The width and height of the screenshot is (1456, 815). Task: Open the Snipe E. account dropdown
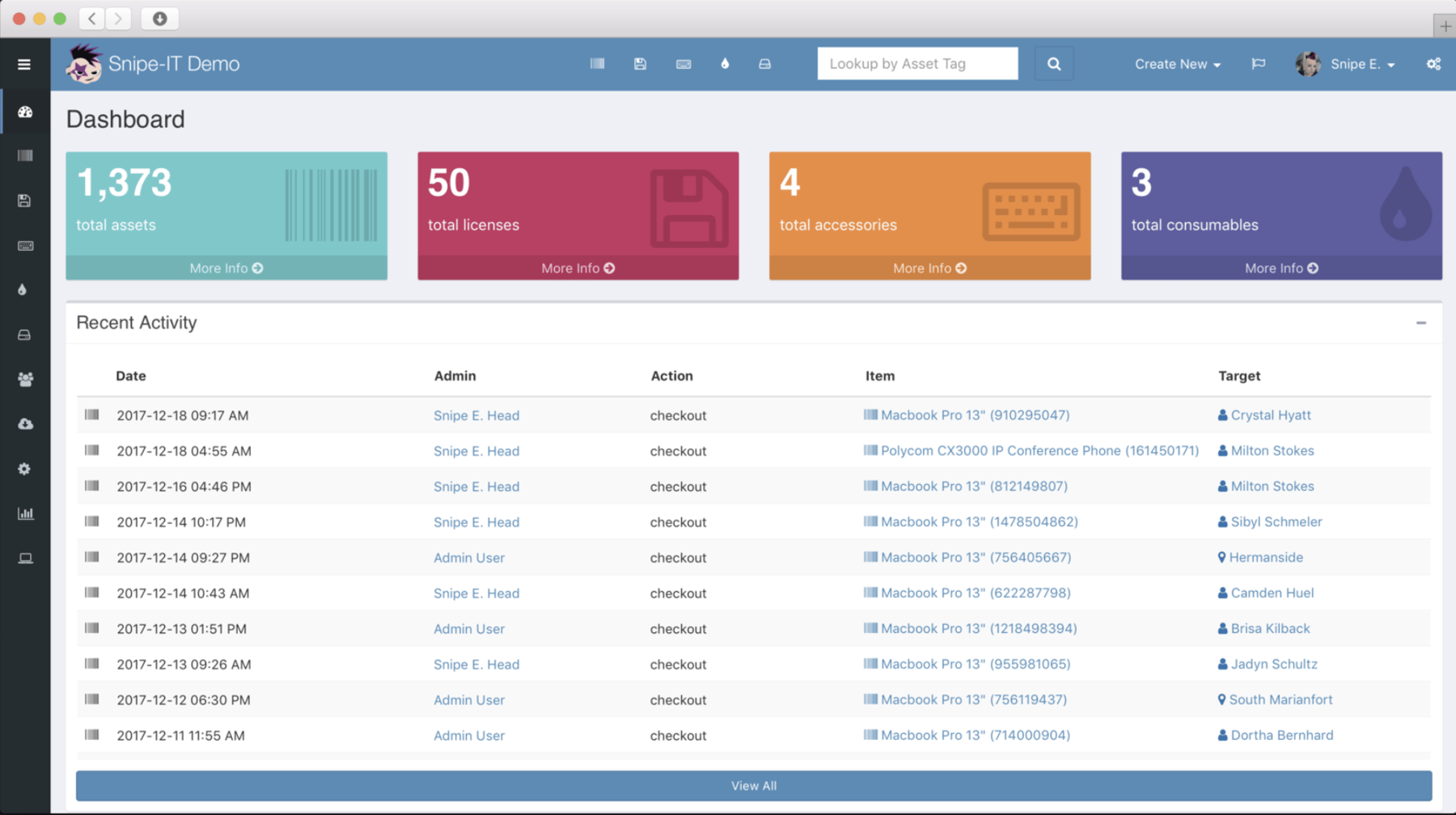click(1345, 63)
